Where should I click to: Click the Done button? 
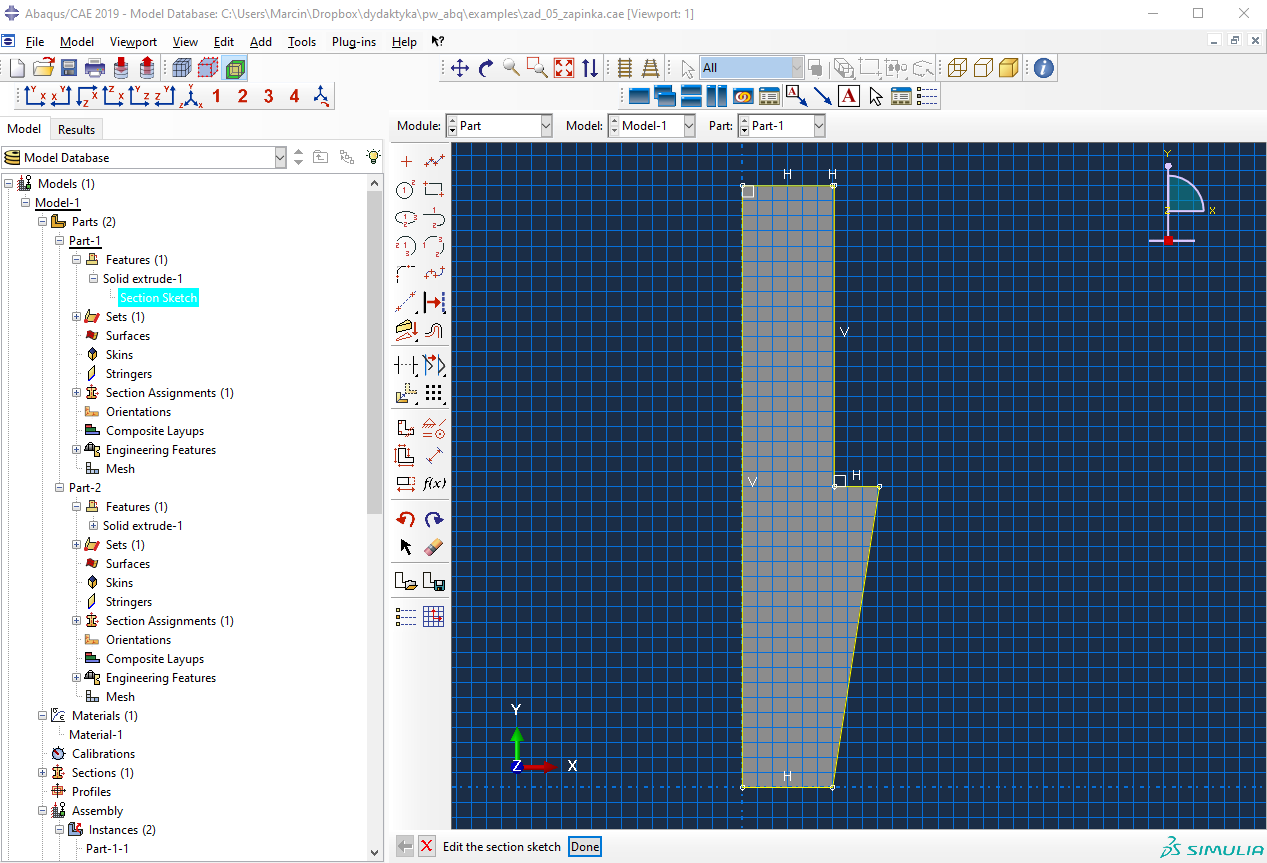pos(585,847)
